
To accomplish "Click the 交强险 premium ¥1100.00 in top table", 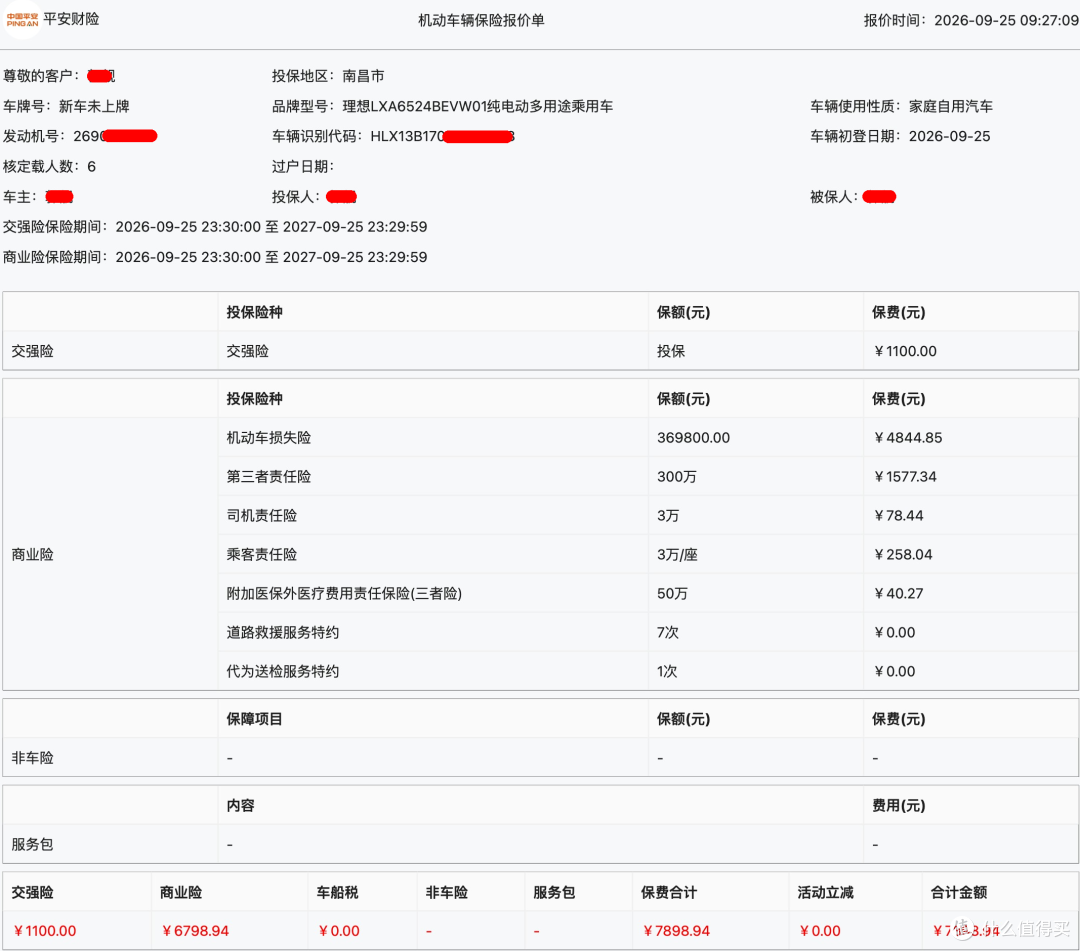I will pos(905,351).
